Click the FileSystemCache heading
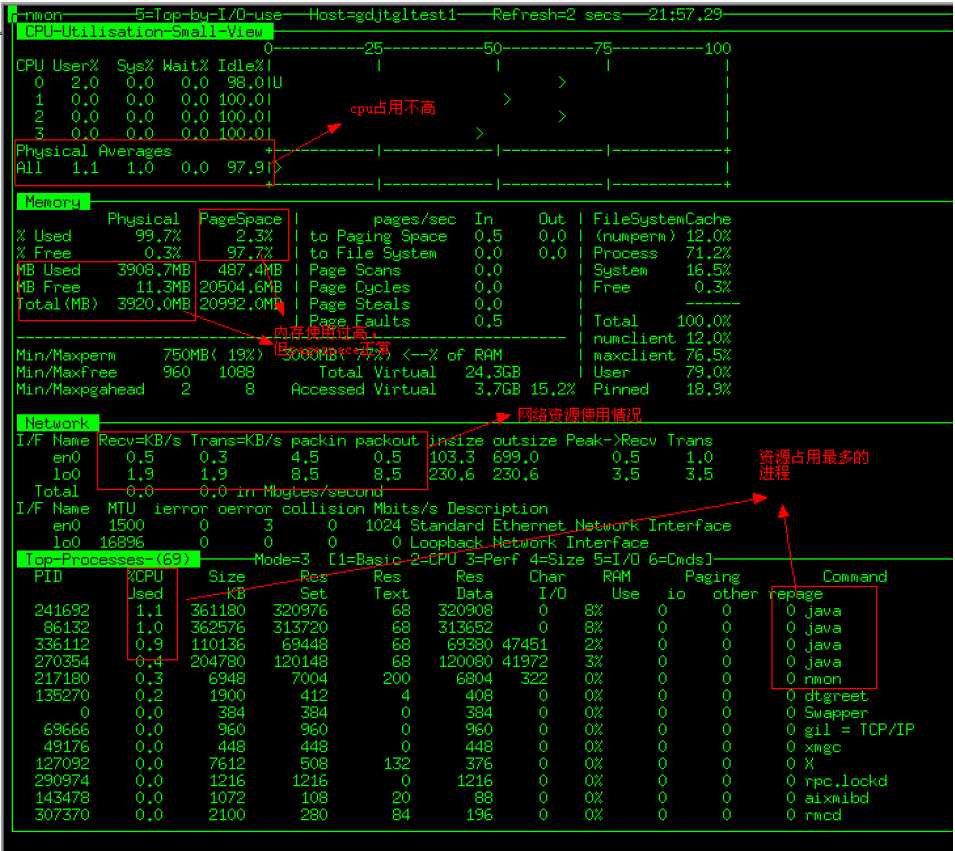This screenshot has width=955, height=851. point(662,219)
